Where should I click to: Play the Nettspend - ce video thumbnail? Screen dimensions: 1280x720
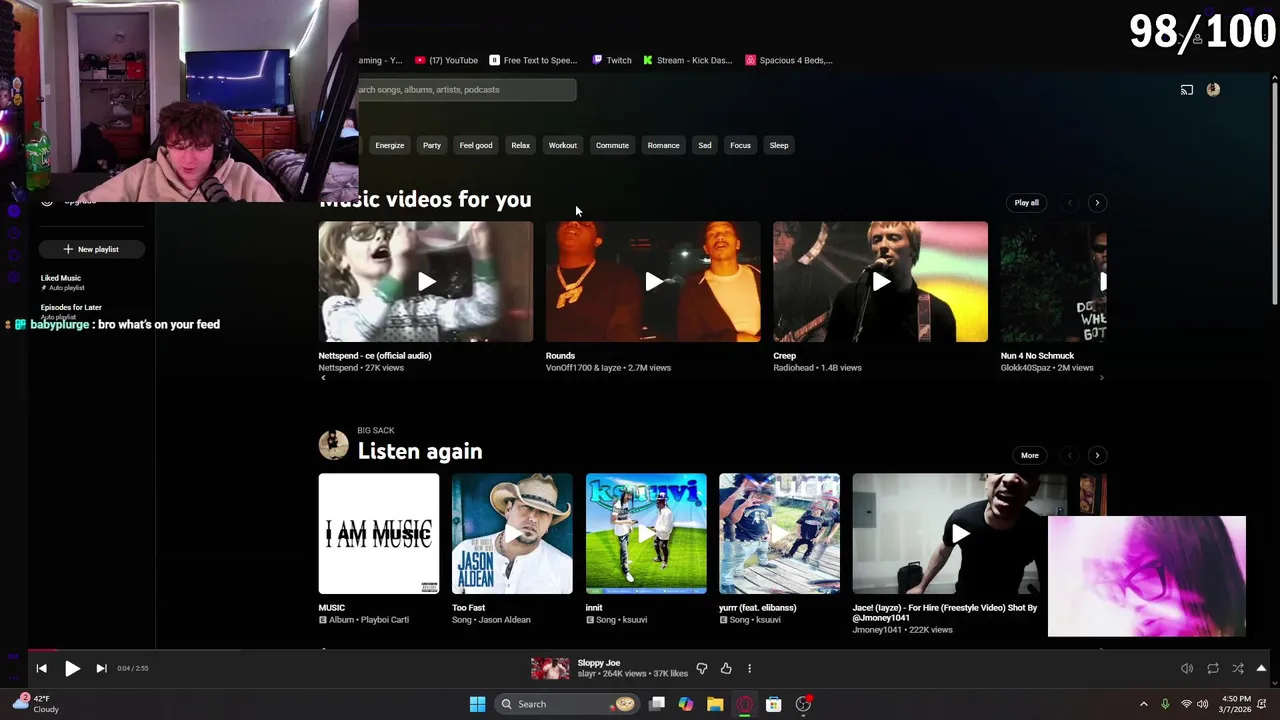[x=426, y=282]
